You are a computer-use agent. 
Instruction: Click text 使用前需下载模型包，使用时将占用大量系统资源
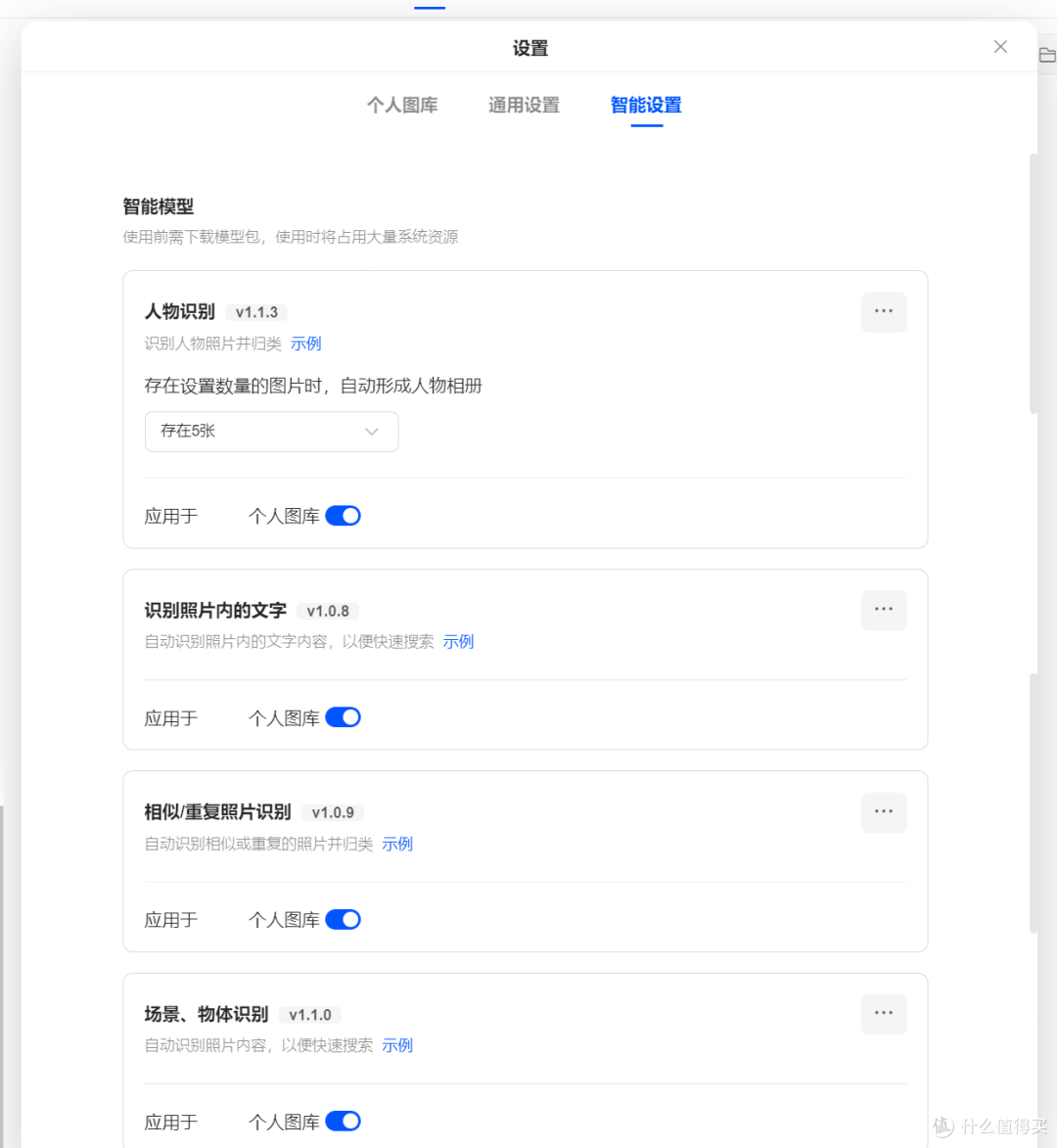(x=291, y=237)
